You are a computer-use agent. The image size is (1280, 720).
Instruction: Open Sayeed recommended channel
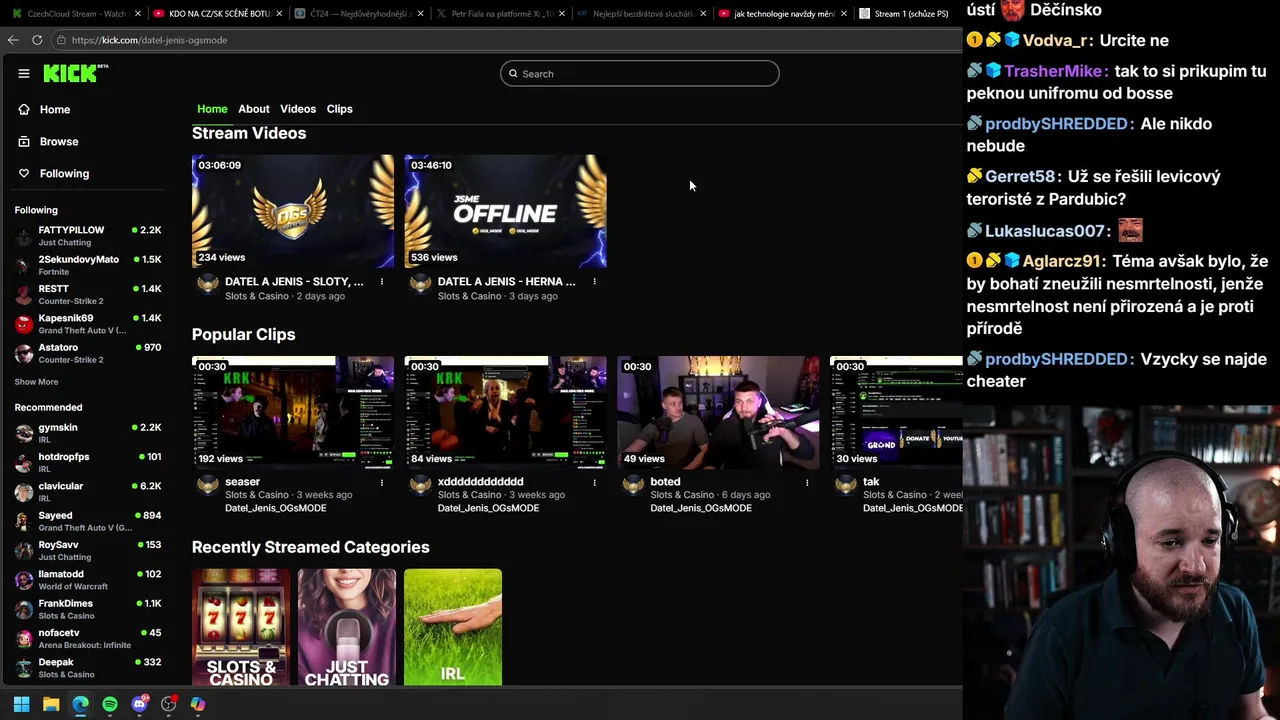pos(88,521)
